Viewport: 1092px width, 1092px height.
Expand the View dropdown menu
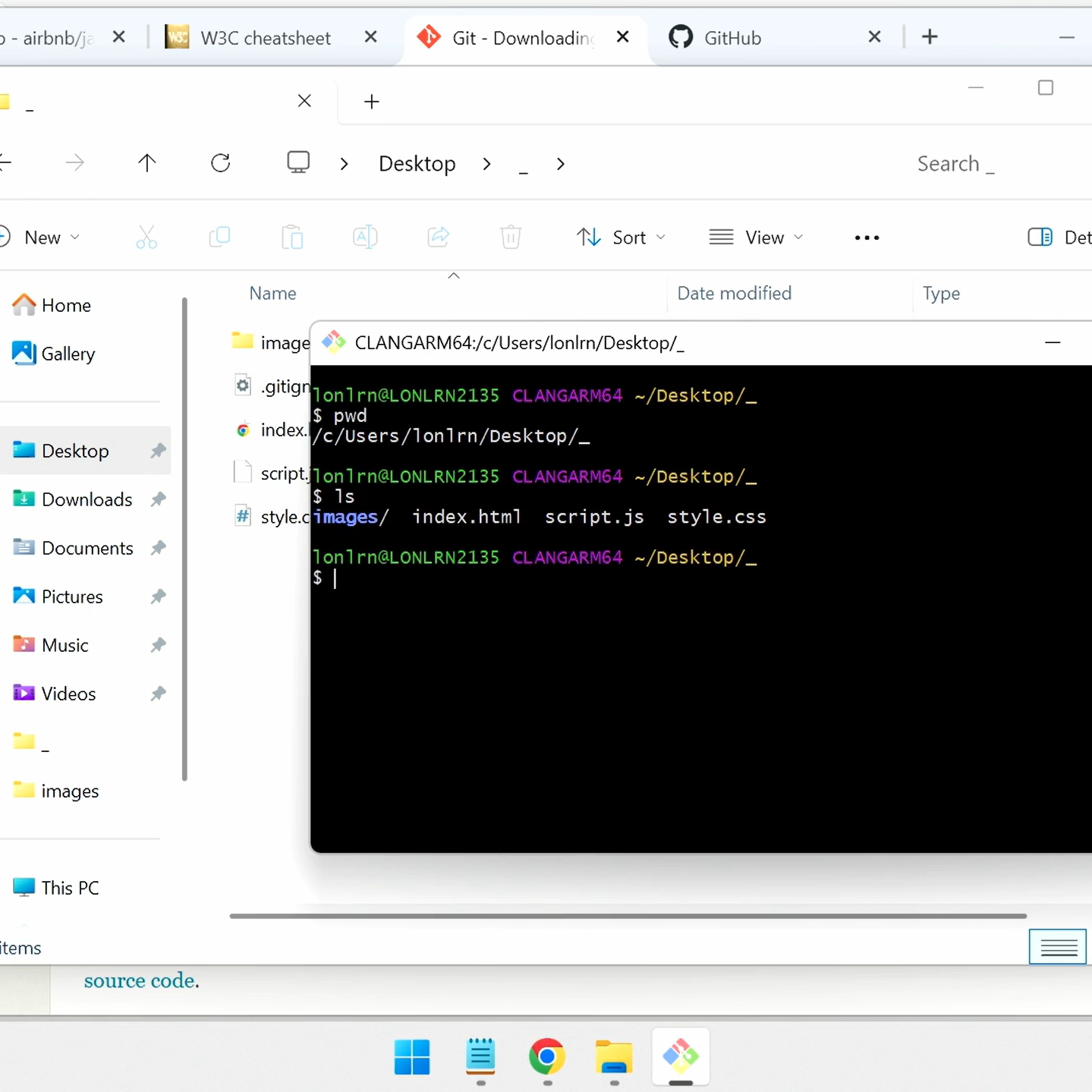[756, 238]
